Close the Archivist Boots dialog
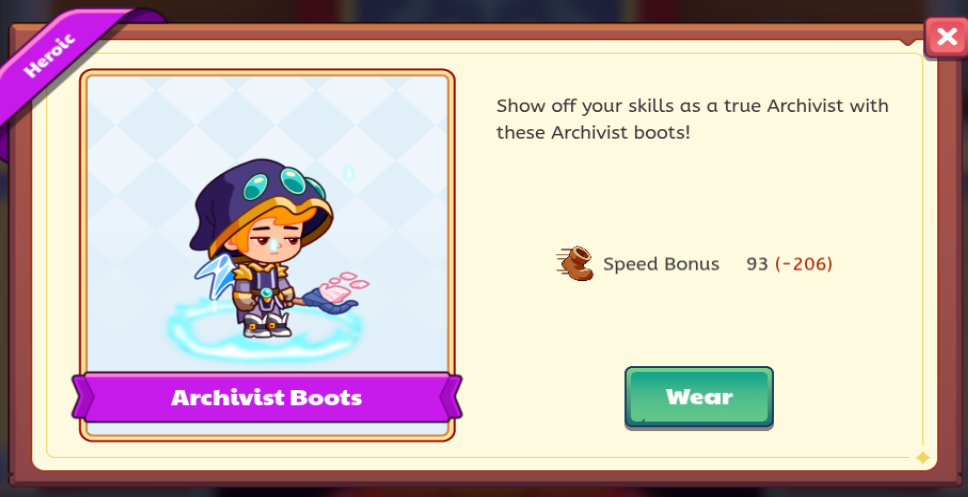Image resolution: width=968 pixels, height=497 pixels. [x=946, y=37]
